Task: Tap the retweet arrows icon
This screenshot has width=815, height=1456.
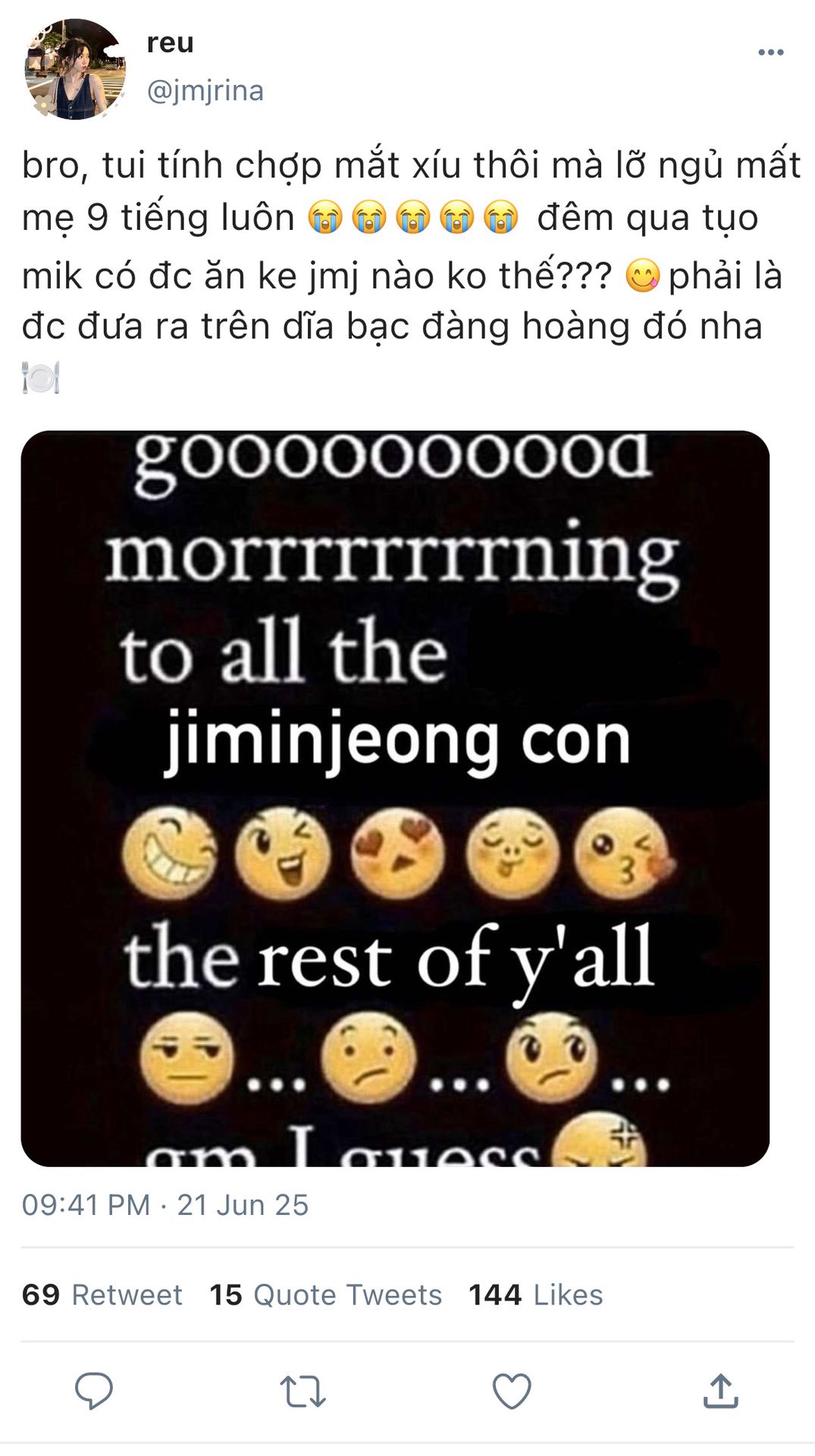Action: (302, 1392)
